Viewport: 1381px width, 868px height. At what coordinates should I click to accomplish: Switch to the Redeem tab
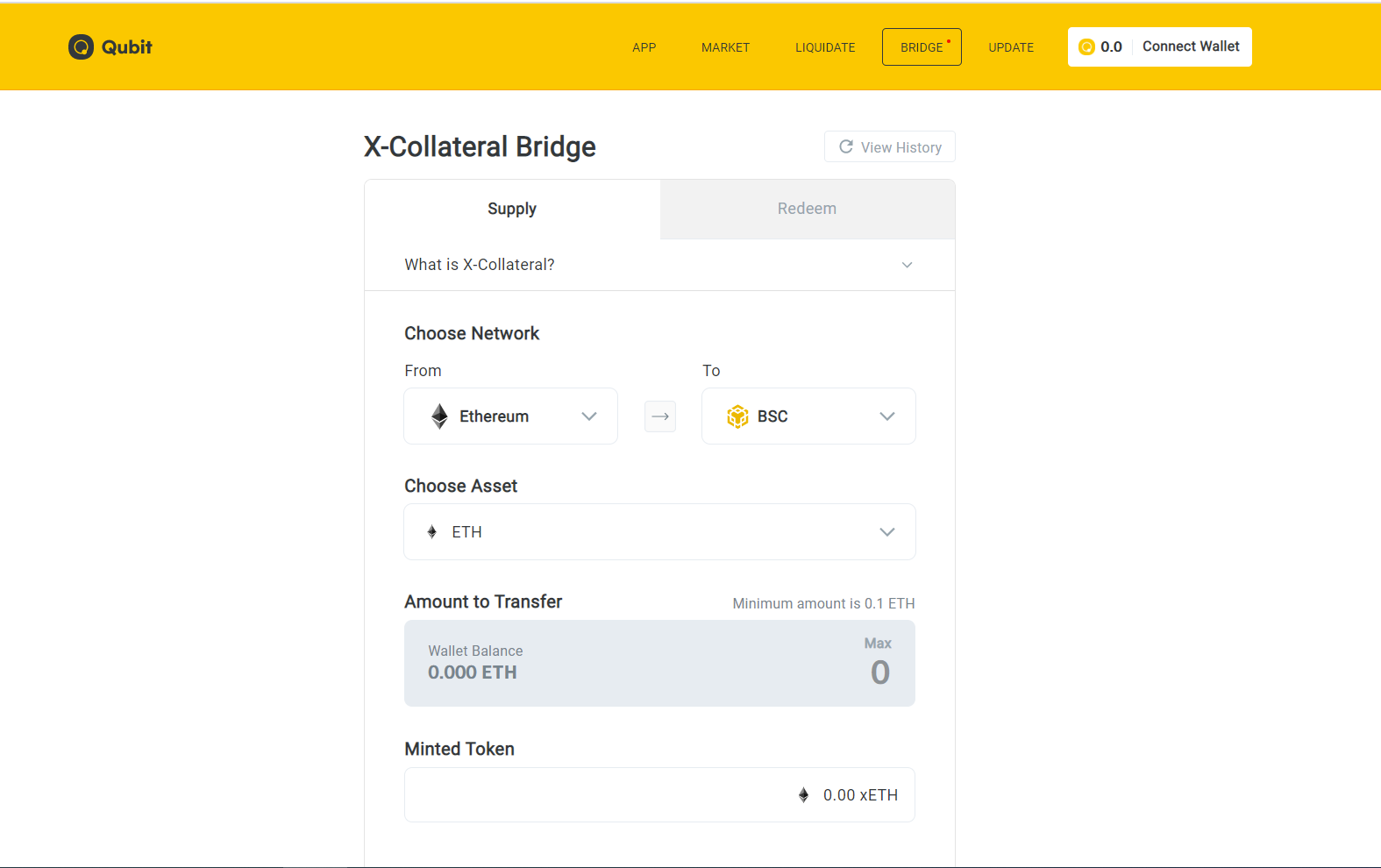pos(808,209)
